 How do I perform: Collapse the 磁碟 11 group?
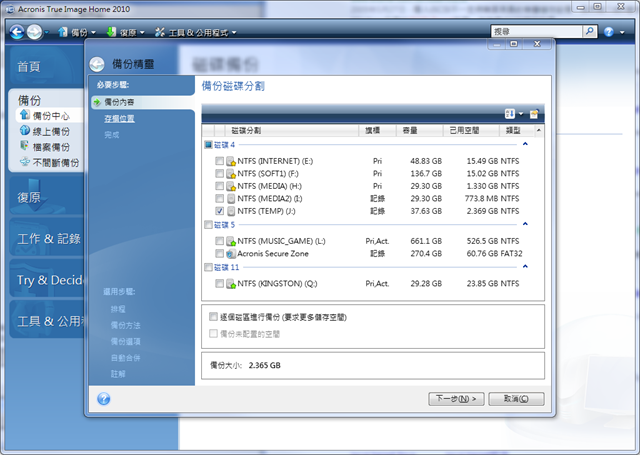(525, 266)
